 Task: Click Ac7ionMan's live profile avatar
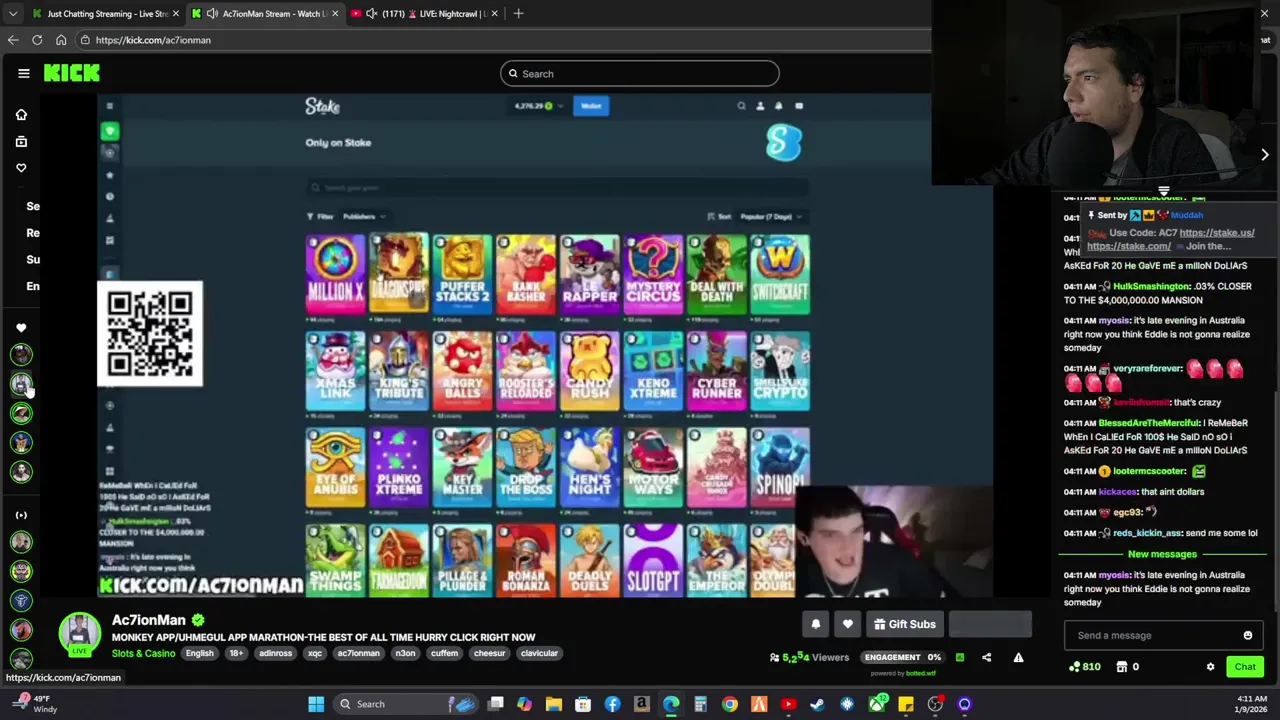click(79, 634)
